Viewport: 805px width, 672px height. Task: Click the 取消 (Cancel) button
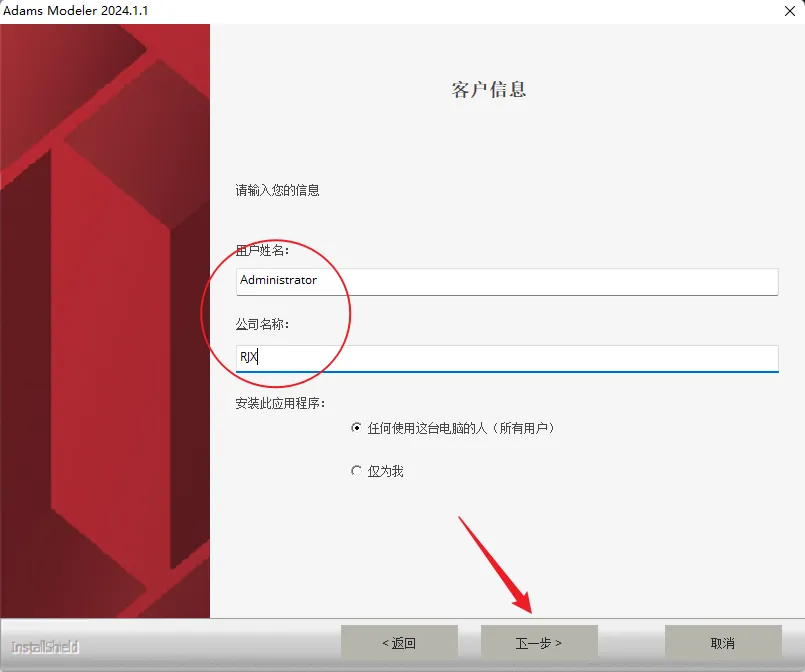click(723, 642)
